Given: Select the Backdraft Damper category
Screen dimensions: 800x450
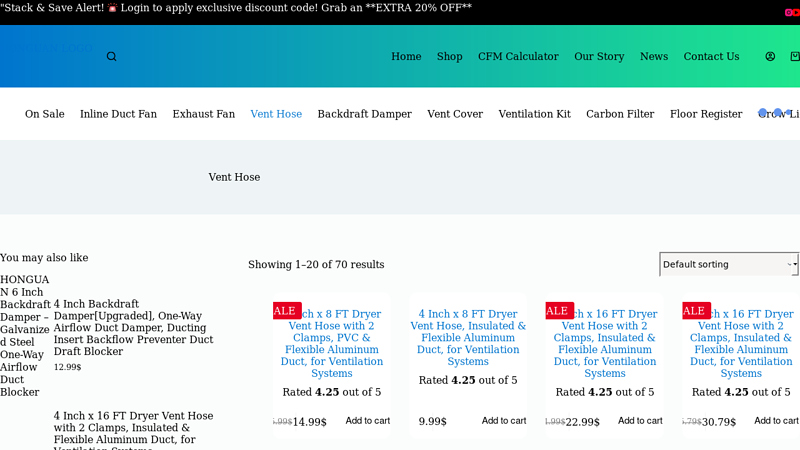Looking at the screenshot, I should (x=364, y=114).
